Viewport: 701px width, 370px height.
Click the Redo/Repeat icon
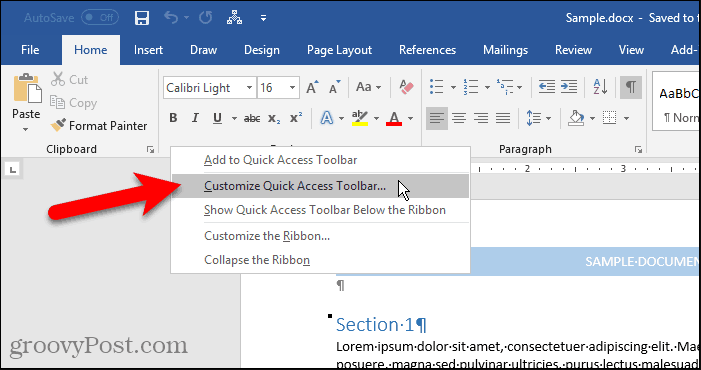(x=205, y=18)
